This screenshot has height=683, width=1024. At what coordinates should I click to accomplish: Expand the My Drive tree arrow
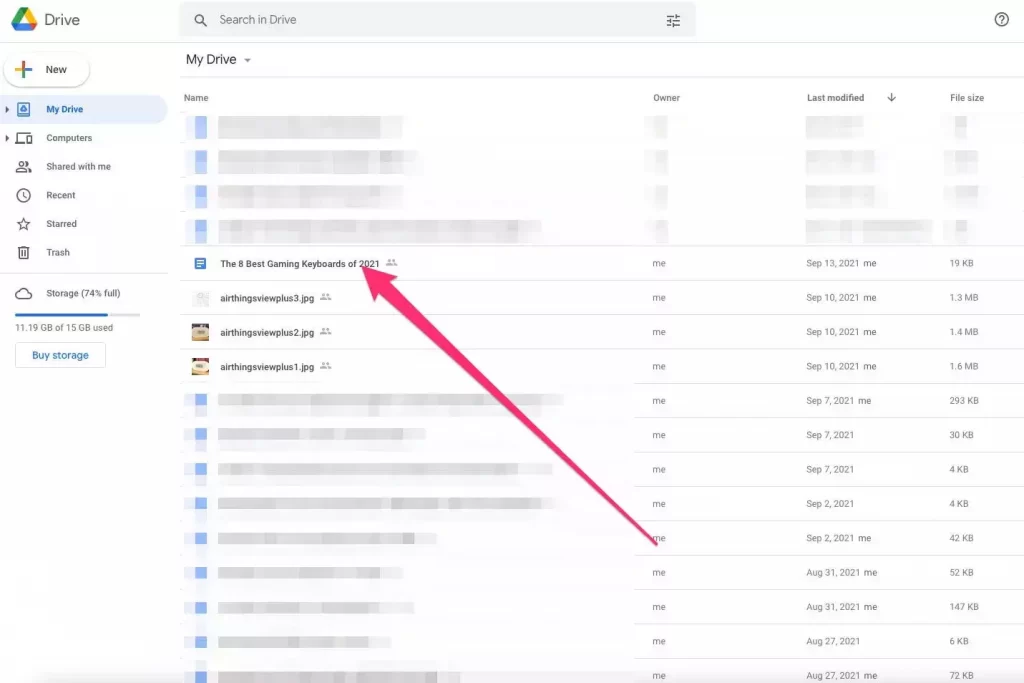point(7,110)
